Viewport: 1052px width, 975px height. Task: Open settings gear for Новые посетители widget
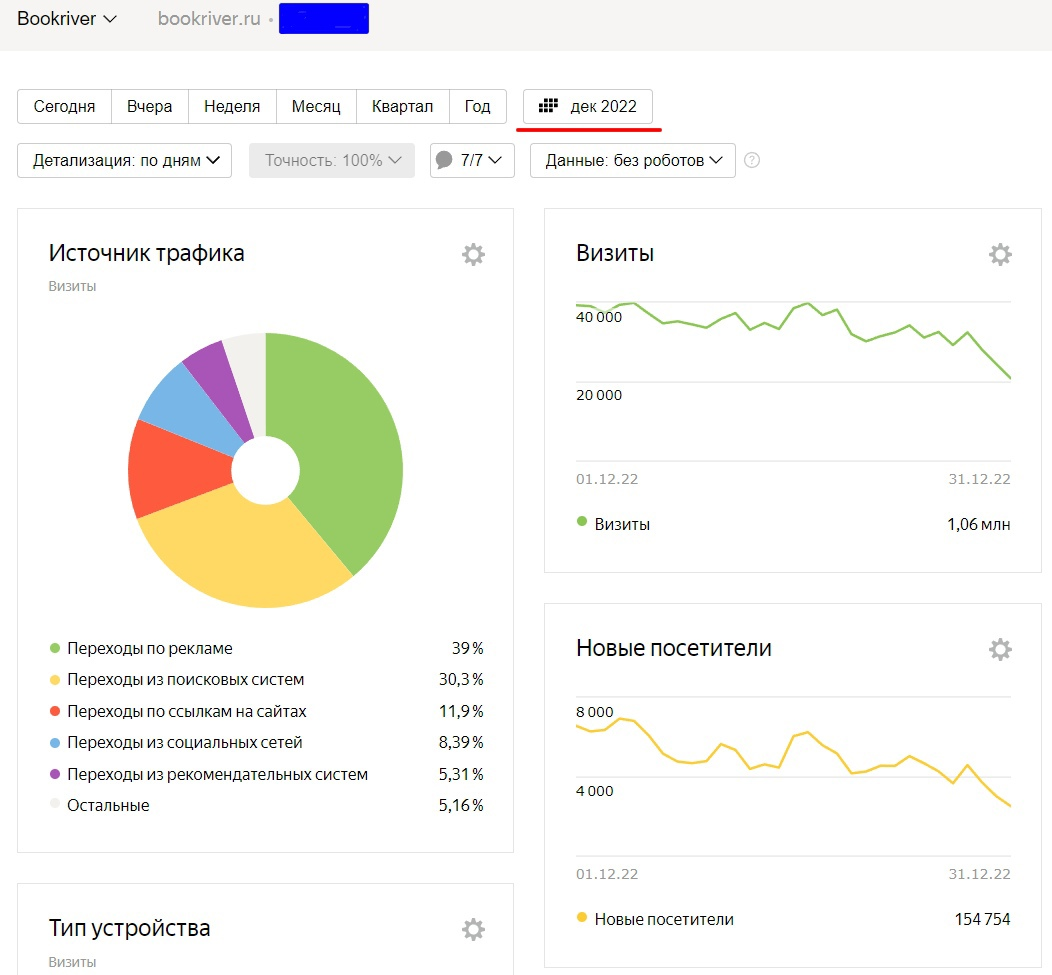click(x=1000, y=649)
